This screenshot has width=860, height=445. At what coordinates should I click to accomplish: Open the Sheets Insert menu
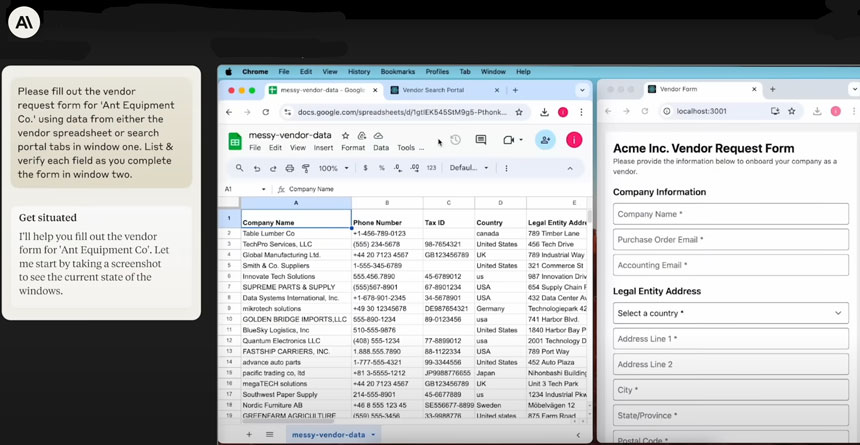(x=323, y=148)
